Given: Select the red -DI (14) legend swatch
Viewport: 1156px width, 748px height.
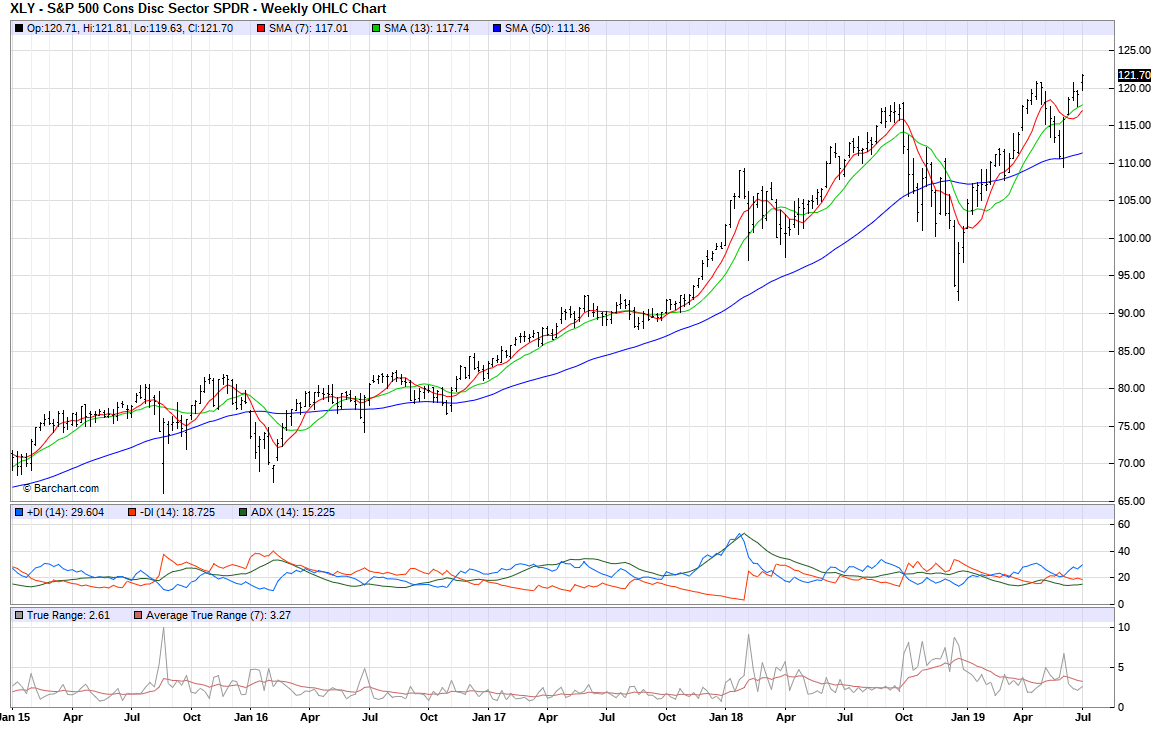Looking at the screenshot, I should pyautogui.click(x=131, y=512).
